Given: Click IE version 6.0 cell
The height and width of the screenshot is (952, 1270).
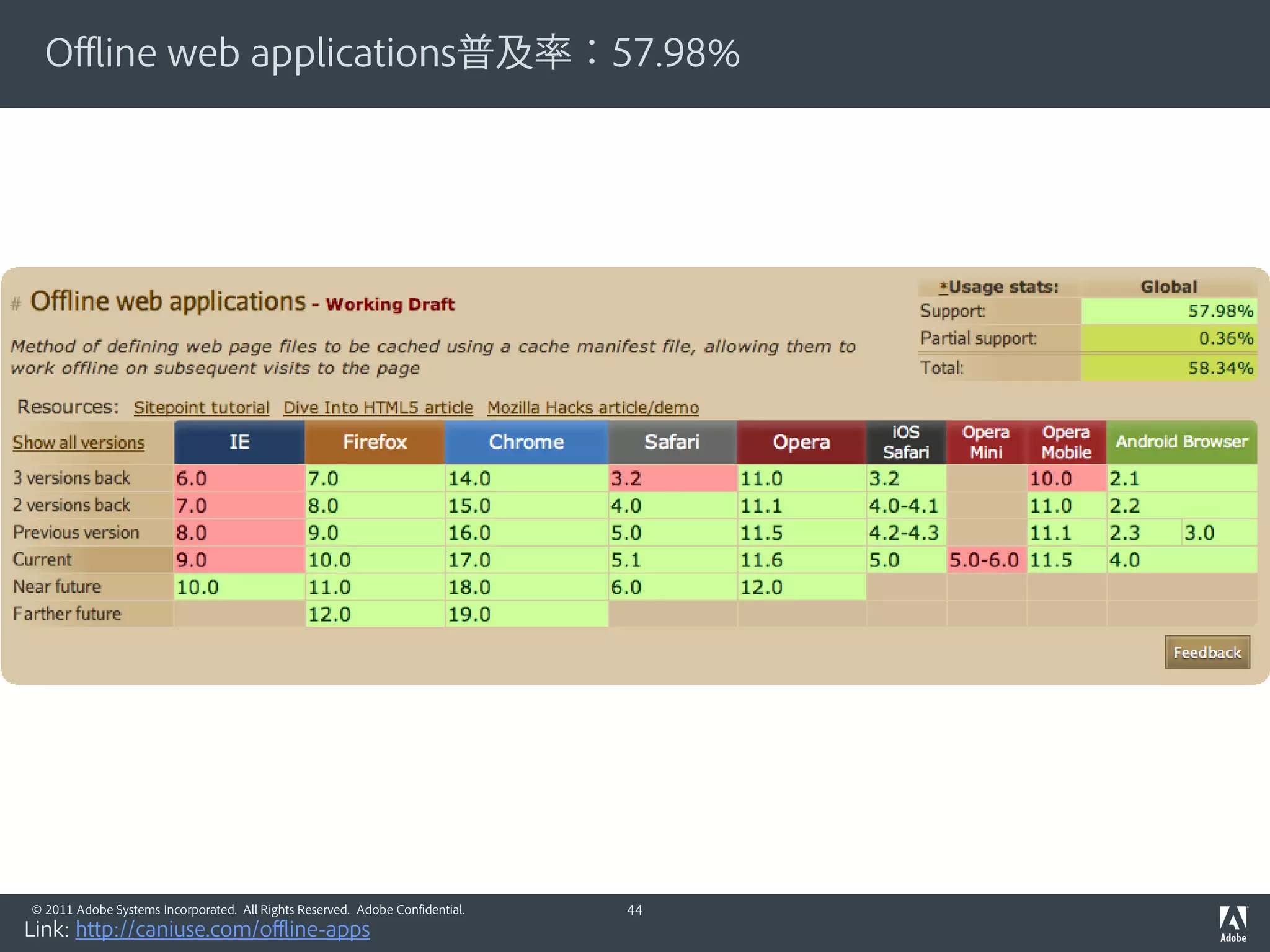Looking at the screenshot, I should pos(239,478).
